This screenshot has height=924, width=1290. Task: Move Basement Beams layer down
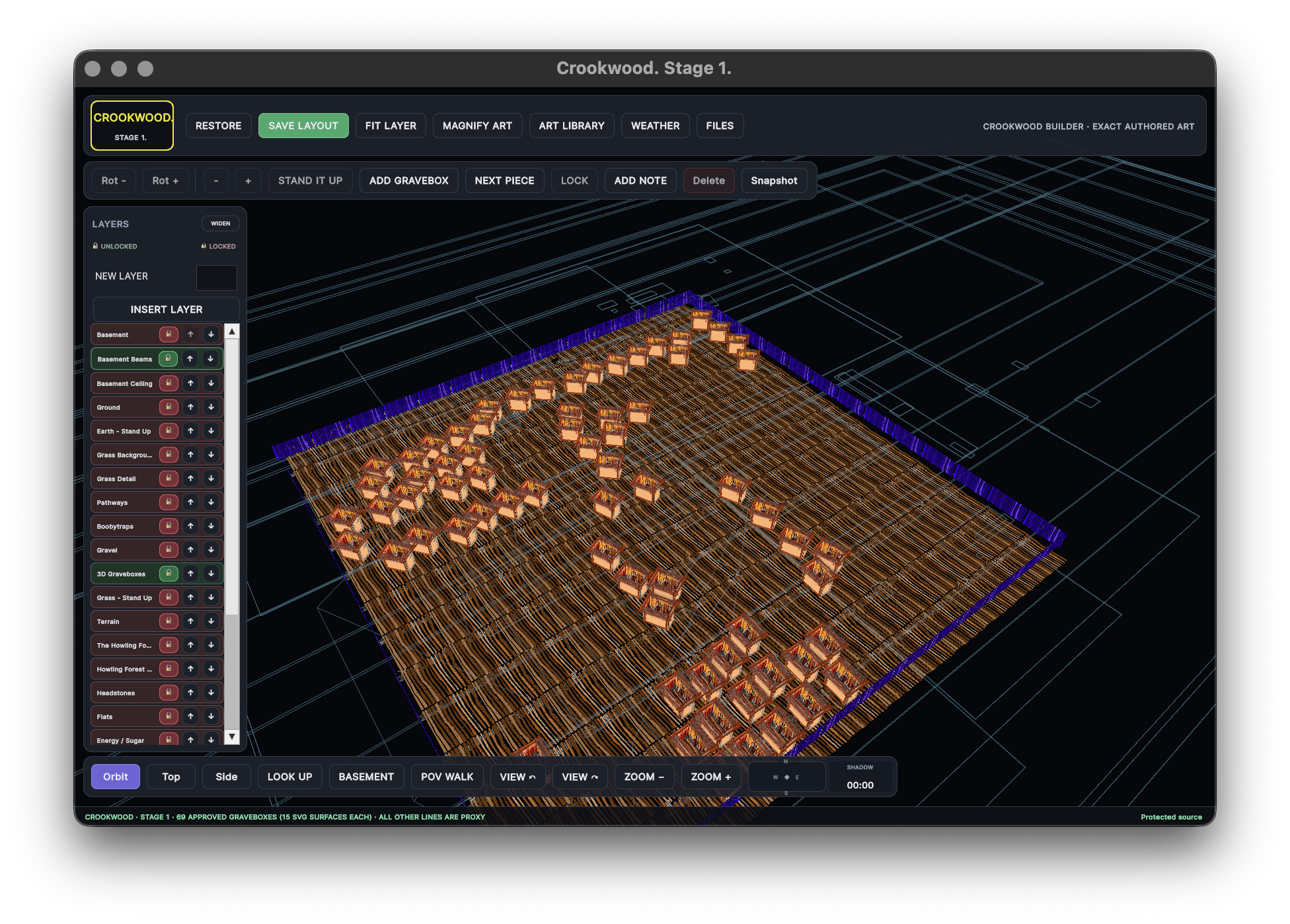(211, 359)
